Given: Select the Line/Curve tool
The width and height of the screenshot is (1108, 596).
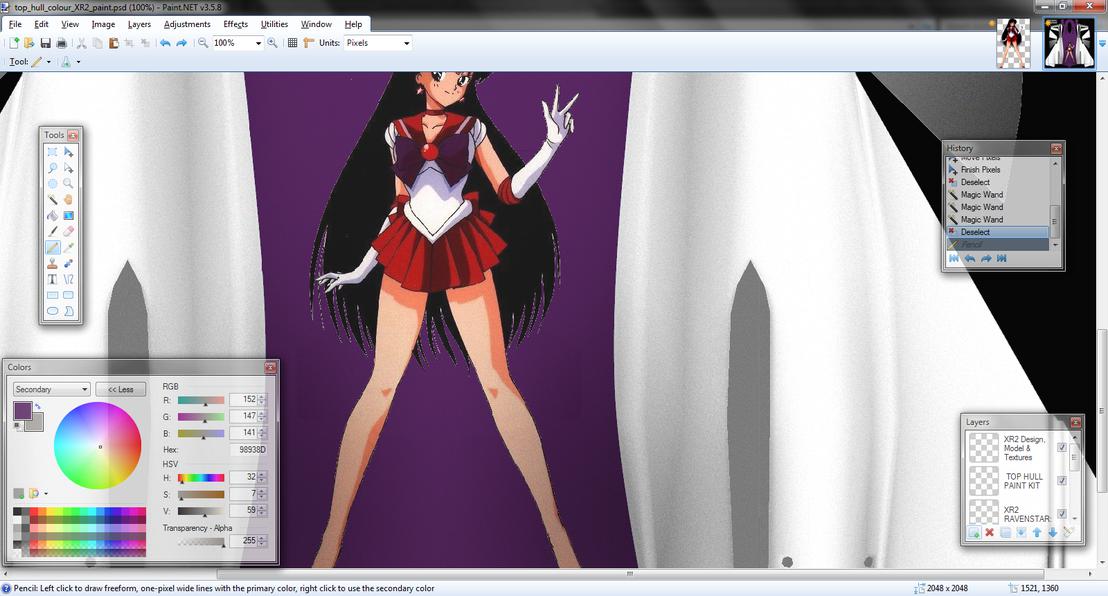Looking at the screenshot, I should pos(69,279).
